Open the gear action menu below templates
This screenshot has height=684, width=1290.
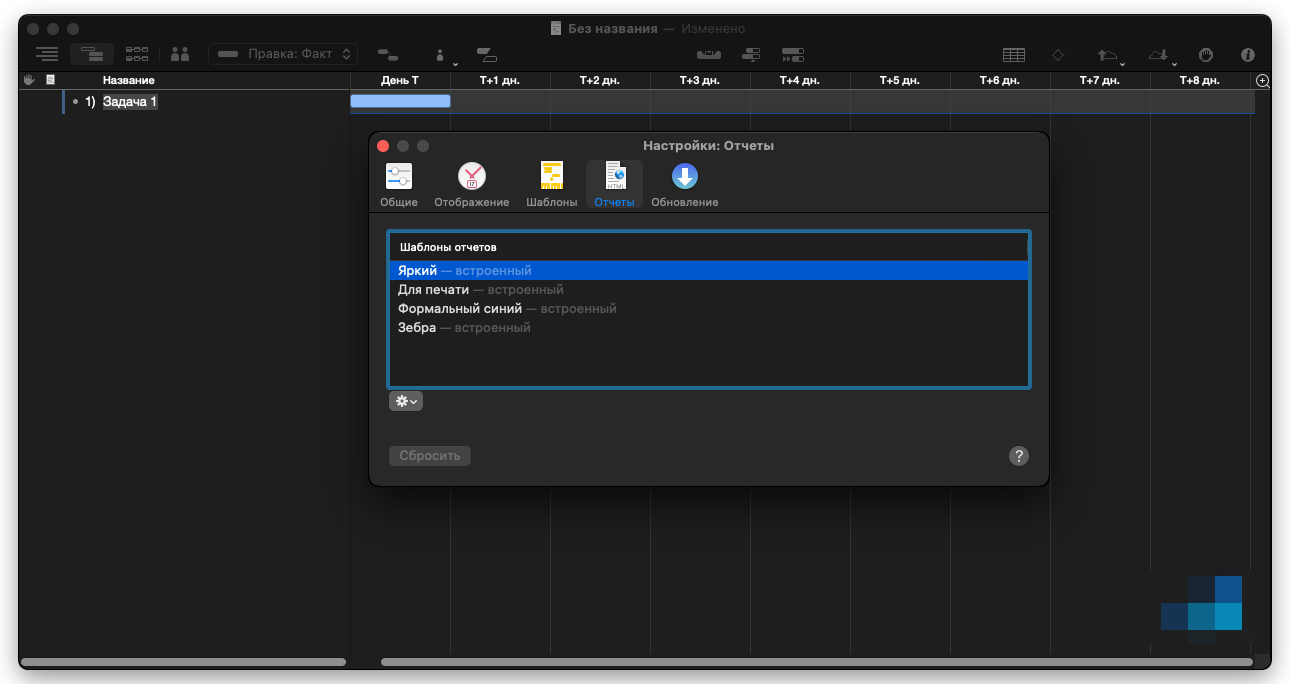(405, 401)
